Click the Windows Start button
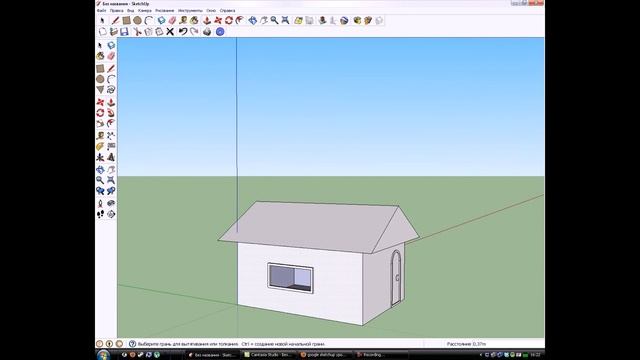 click(103, 355)
